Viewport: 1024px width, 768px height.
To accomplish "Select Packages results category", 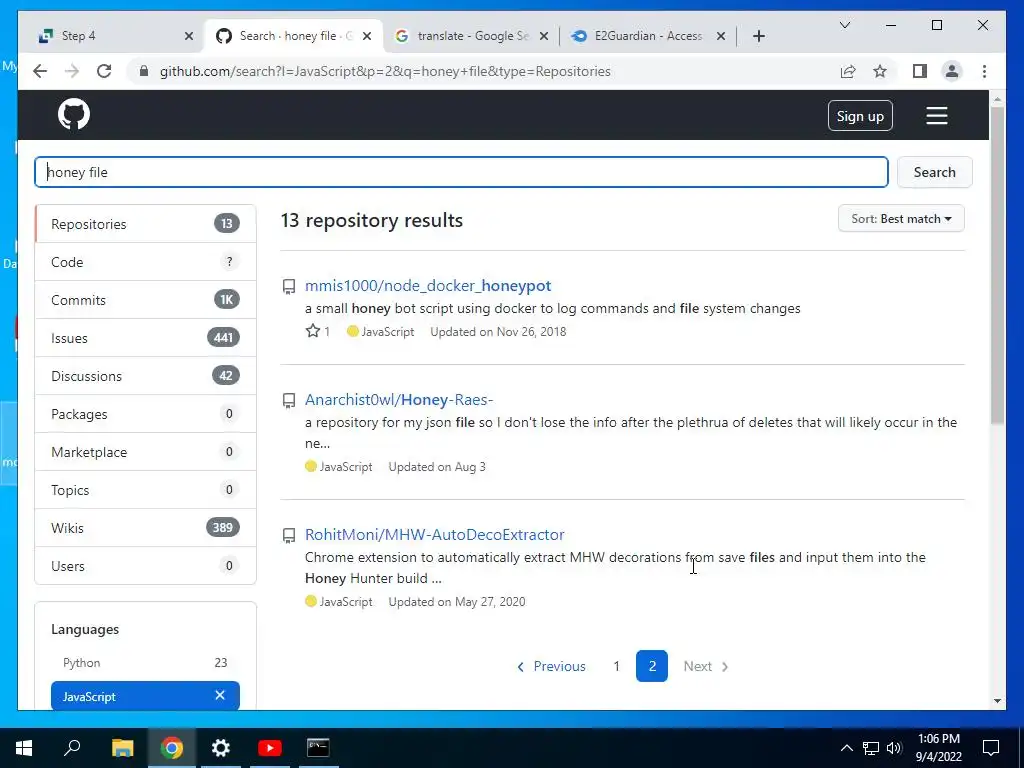I will pyautogui.click(x=145, y=414).
